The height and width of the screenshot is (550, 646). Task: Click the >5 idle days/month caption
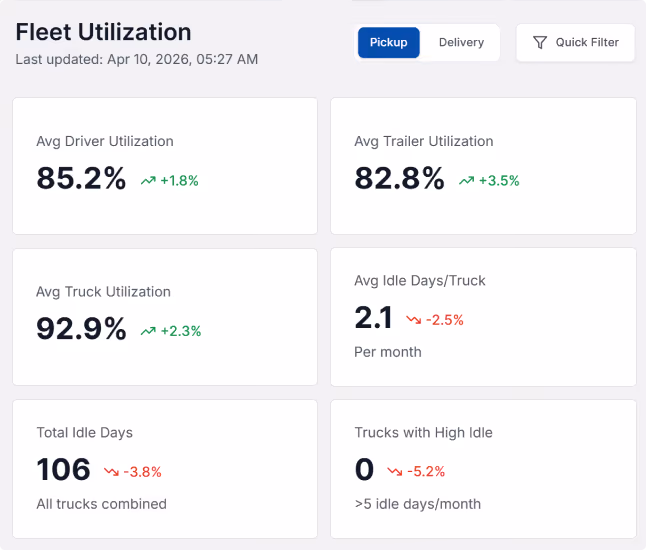coord(418,504)
